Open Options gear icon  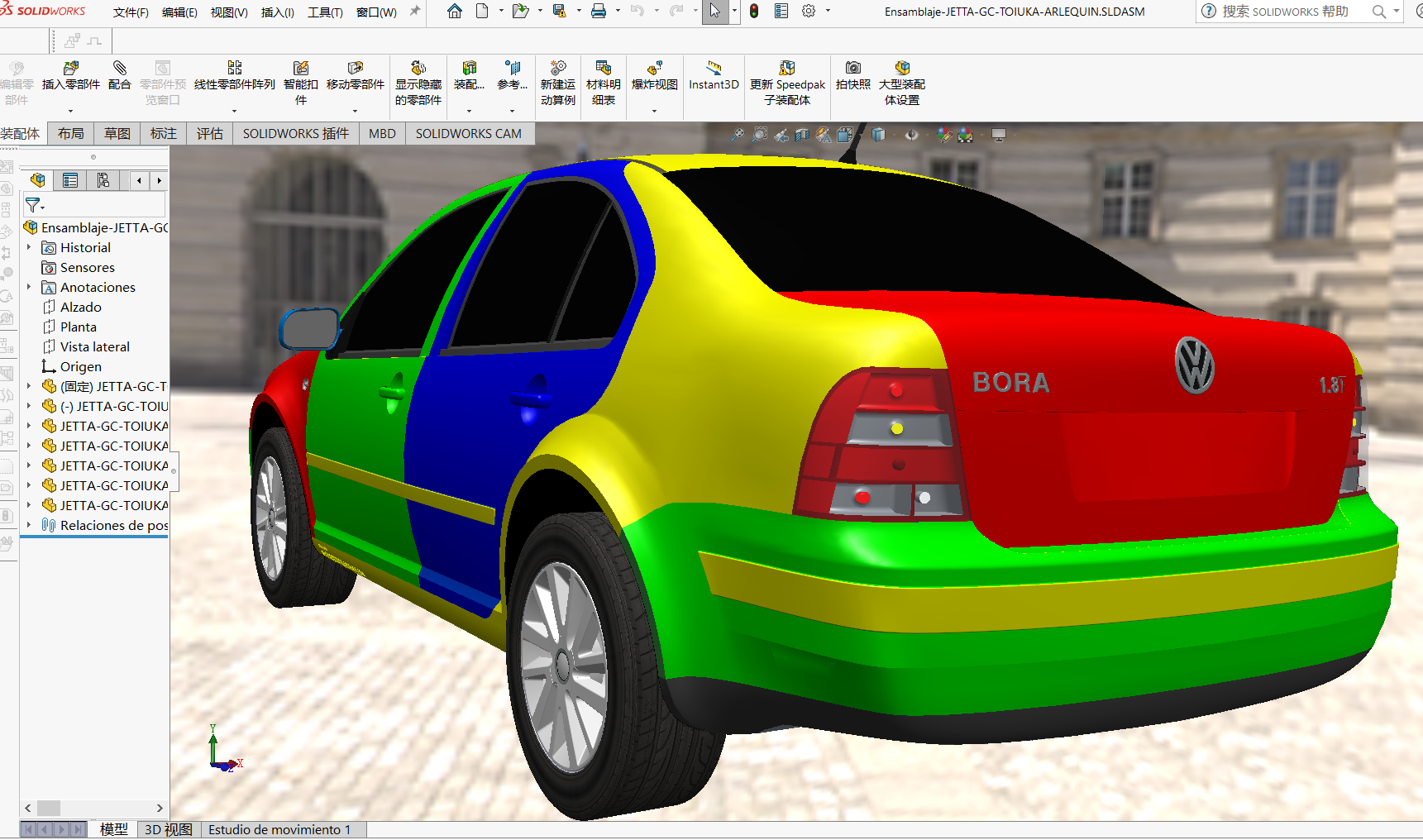click(x=809, y=12)
